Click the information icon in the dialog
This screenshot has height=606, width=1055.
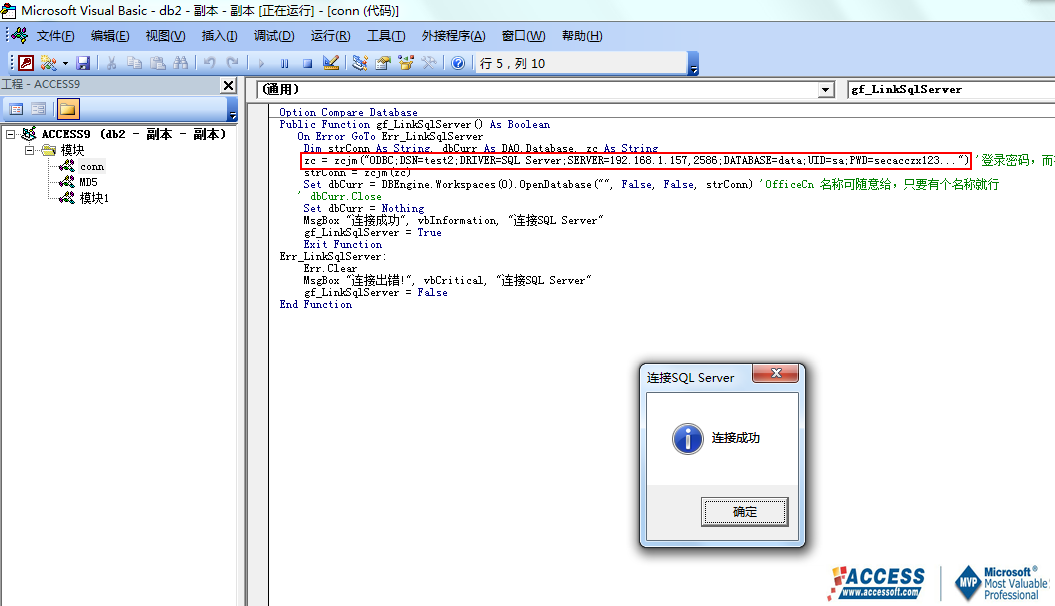[688, 439]
